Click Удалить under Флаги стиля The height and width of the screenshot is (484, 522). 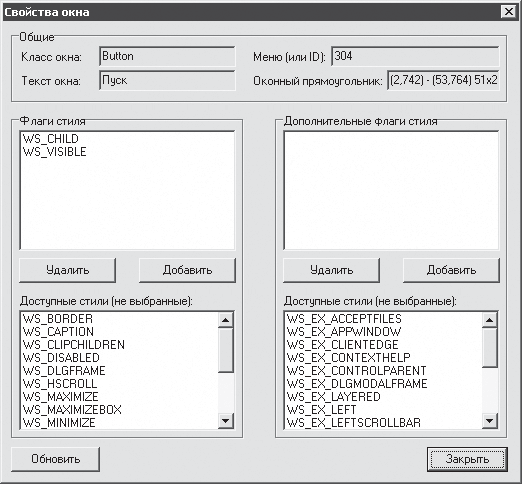click(68, 270)
